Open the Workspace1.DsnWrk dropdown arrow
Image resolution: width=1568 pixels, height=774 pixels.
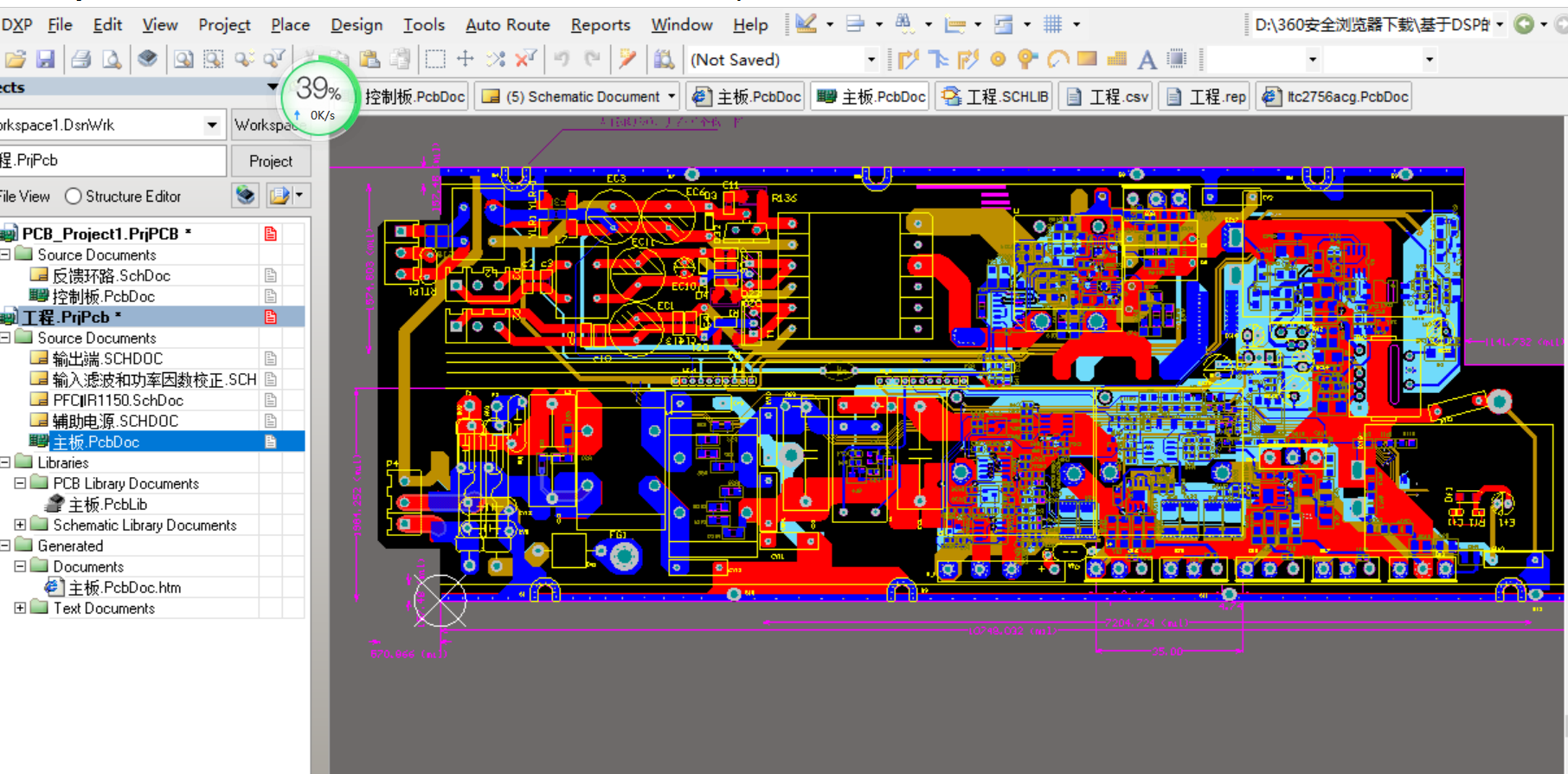coord(212,125)
